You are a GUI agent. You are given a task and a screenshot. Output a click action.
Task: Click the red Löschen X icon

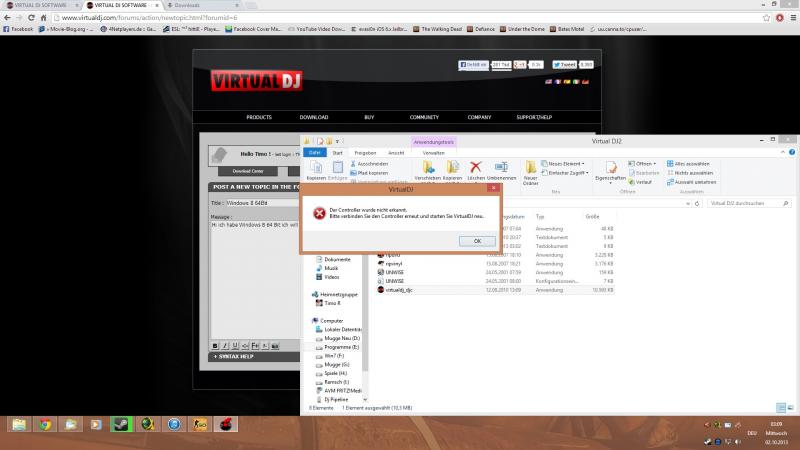pos(476,170)
